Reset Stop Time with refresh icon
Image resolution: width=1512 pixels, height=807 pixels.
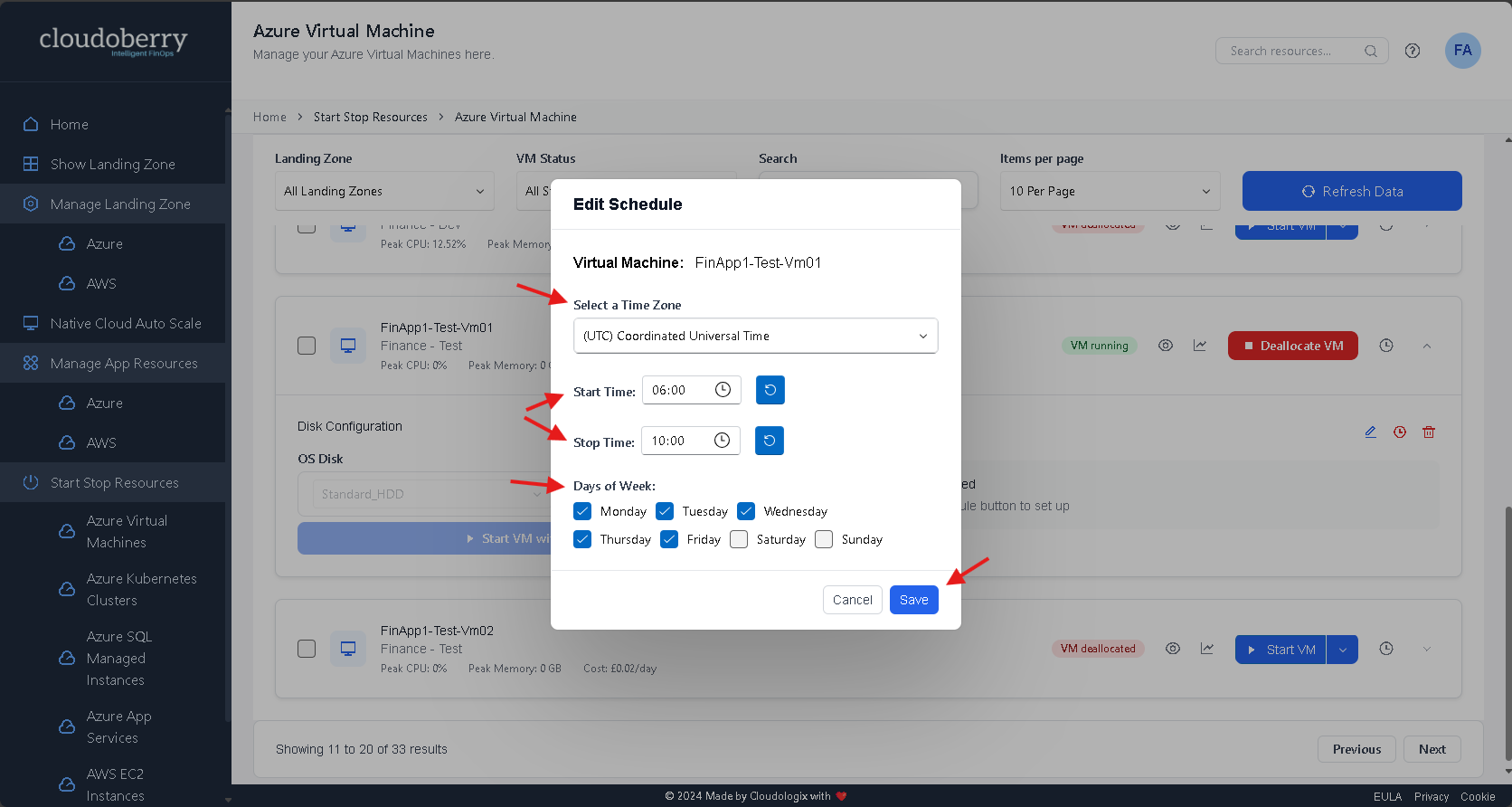770,441
